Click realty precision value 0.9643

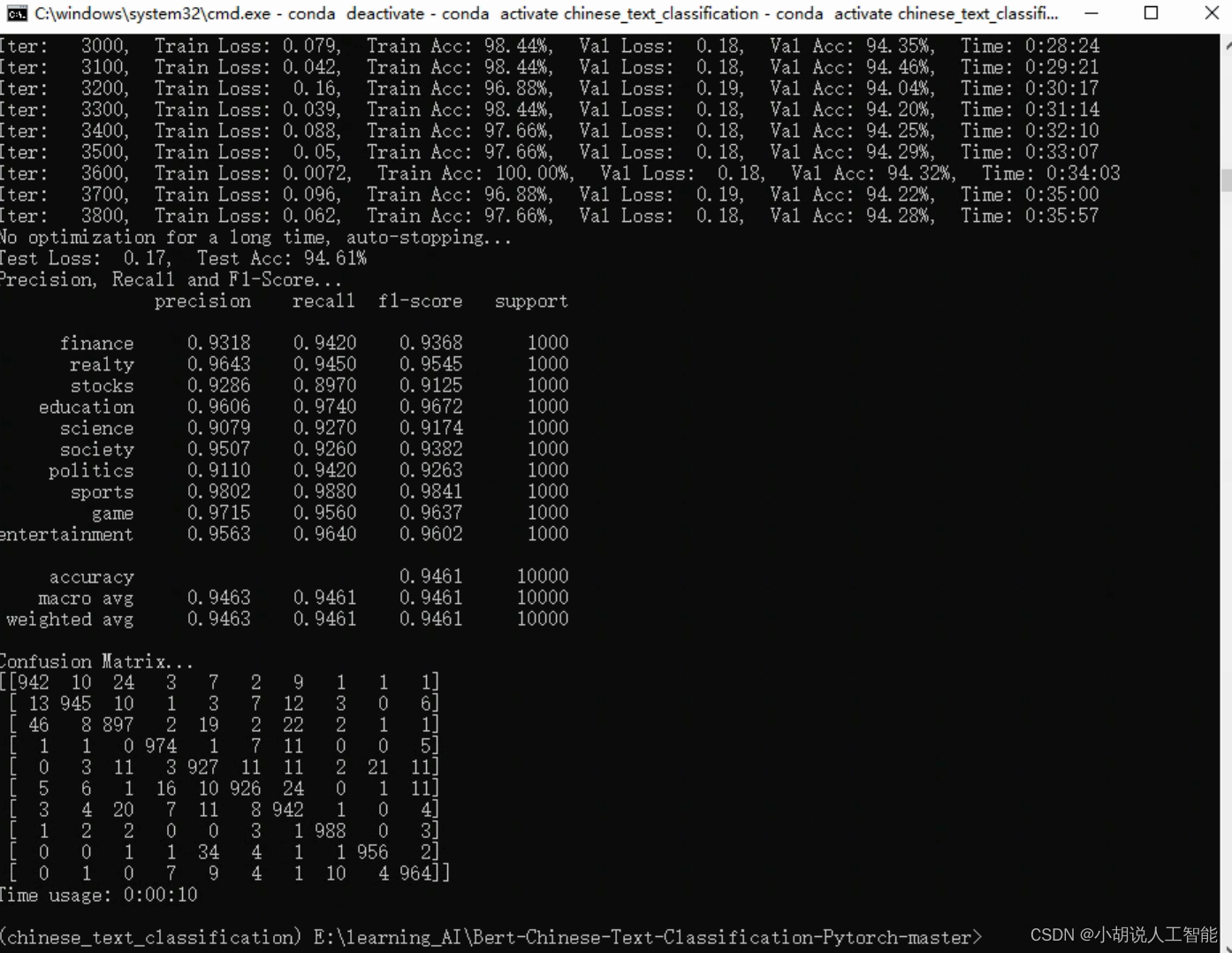[x=218, y=364]
